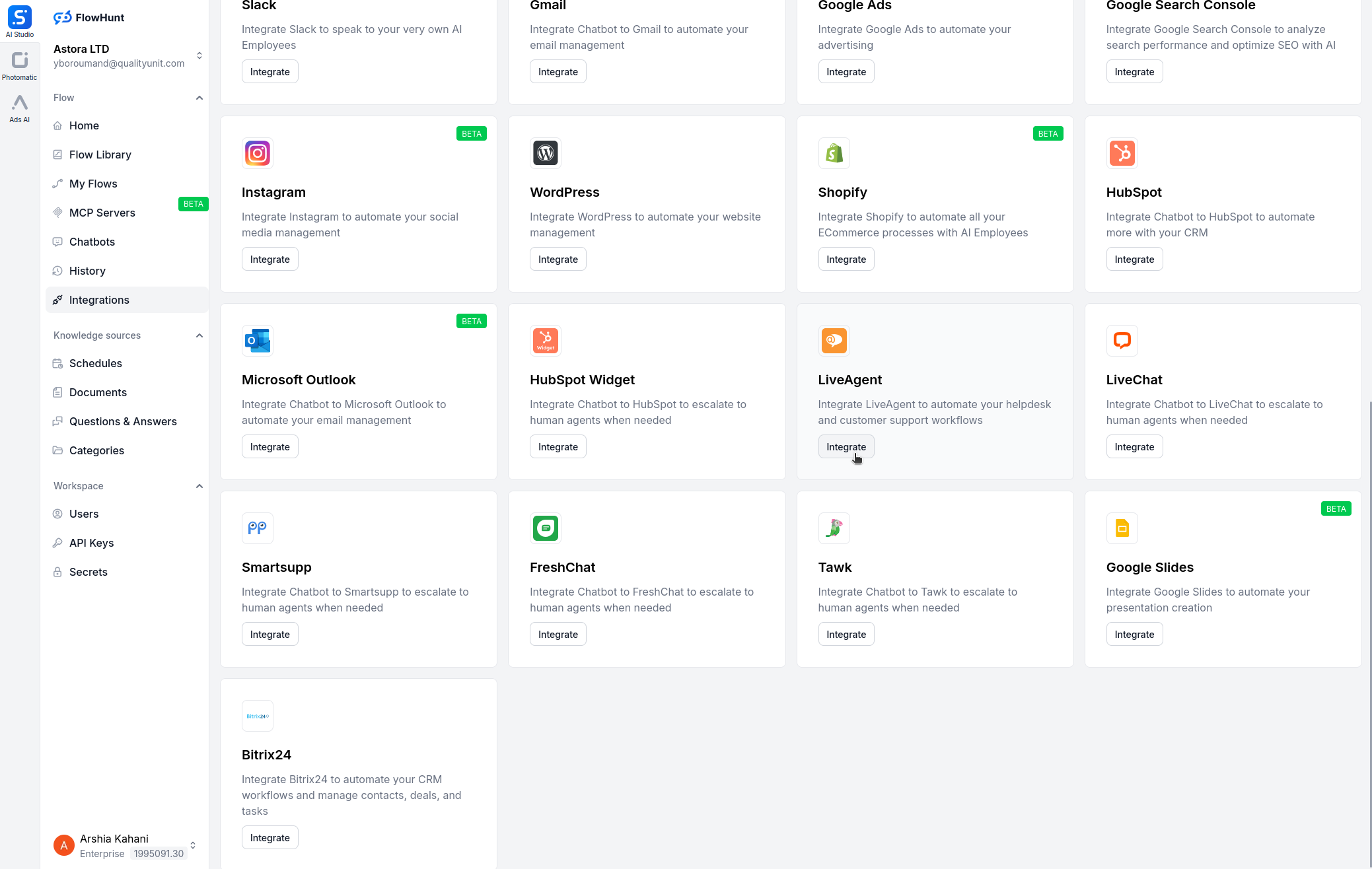Click the LiveAgent orange icon
Viewport: 1372px width, 869px height.
coord(834,341)
